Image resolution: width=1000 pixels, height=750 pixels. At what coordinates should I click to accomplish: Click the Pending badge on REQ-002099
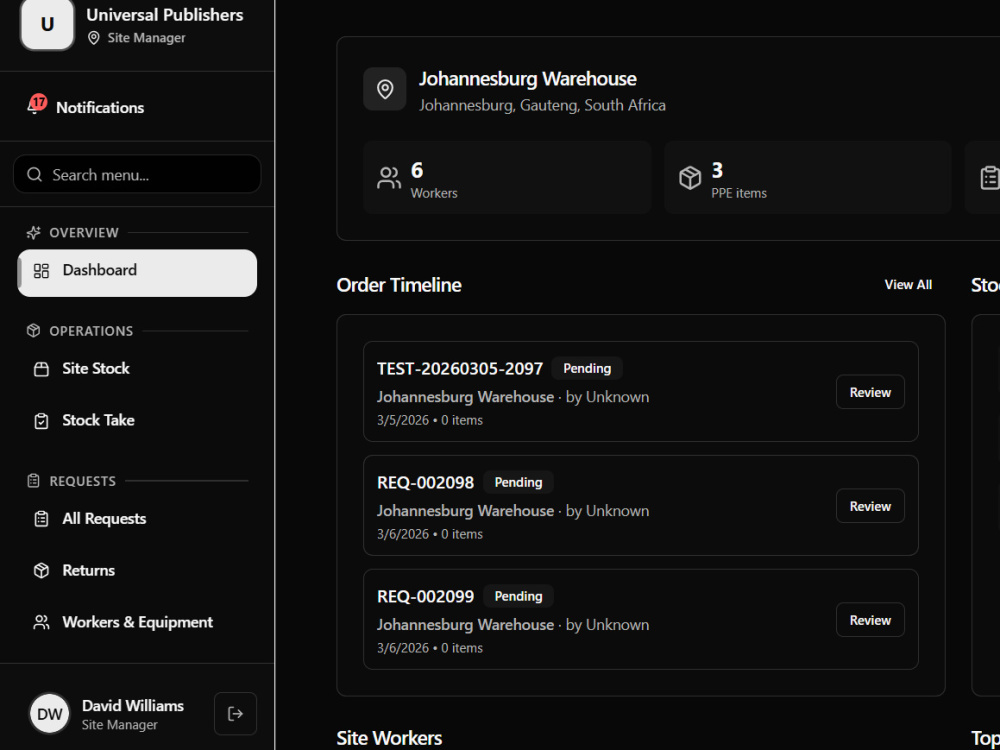518,596
